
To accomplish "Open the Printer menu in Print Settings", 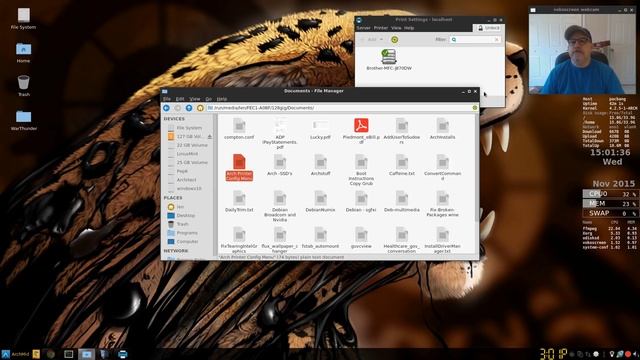I will click(x=381, y=28).
